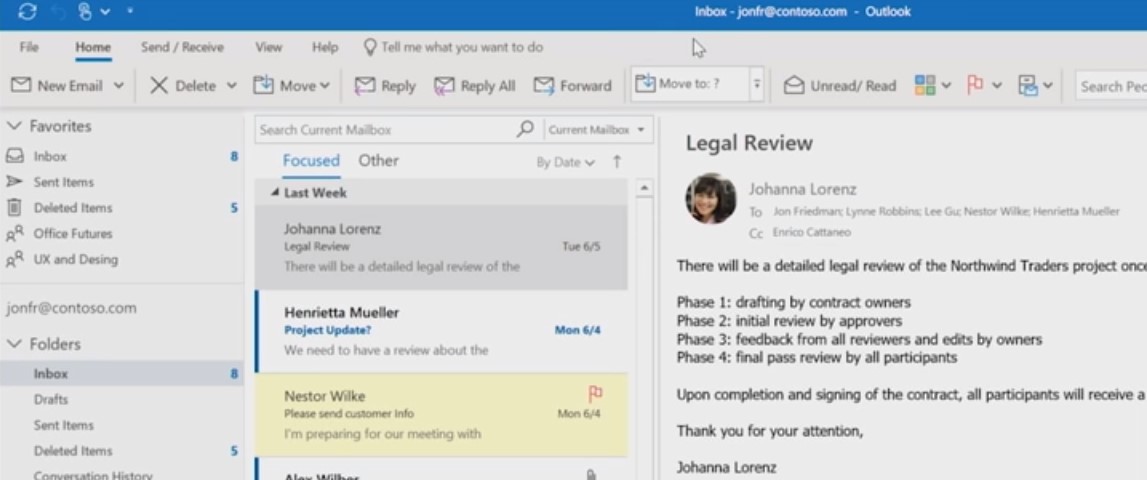Click Enrico Cattaneo in the Cc line

(x=811, y=233)
